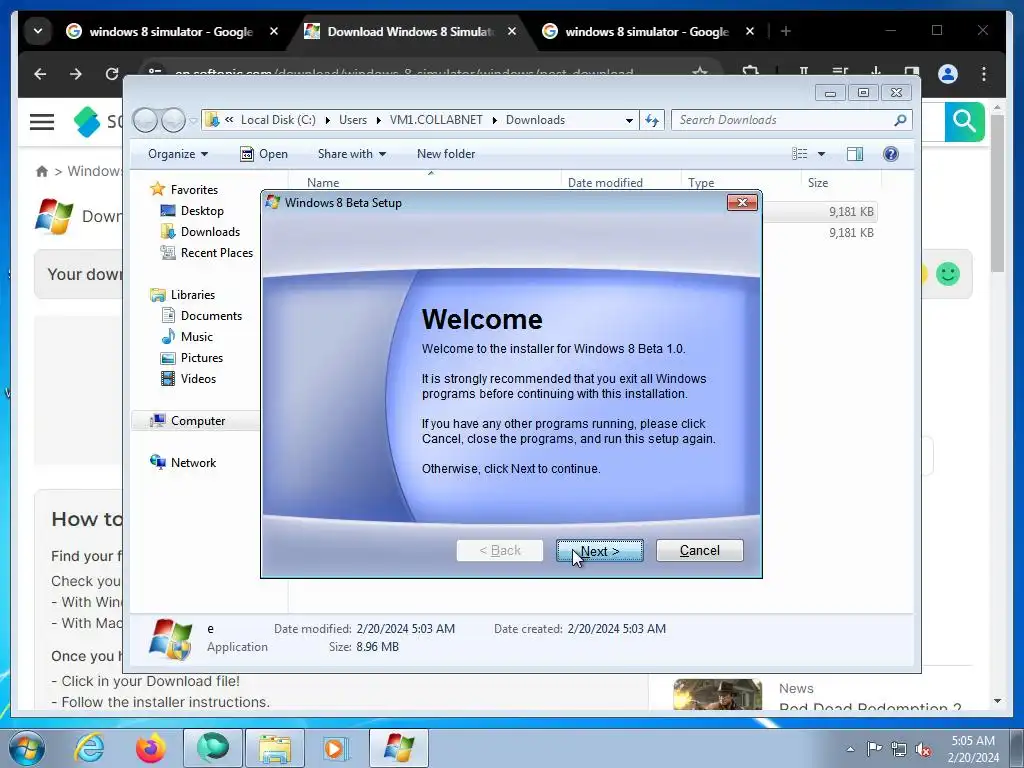Select Libraries in navigation pane
The height and width of the screenshot is (768, 1024).
point(193,295)
